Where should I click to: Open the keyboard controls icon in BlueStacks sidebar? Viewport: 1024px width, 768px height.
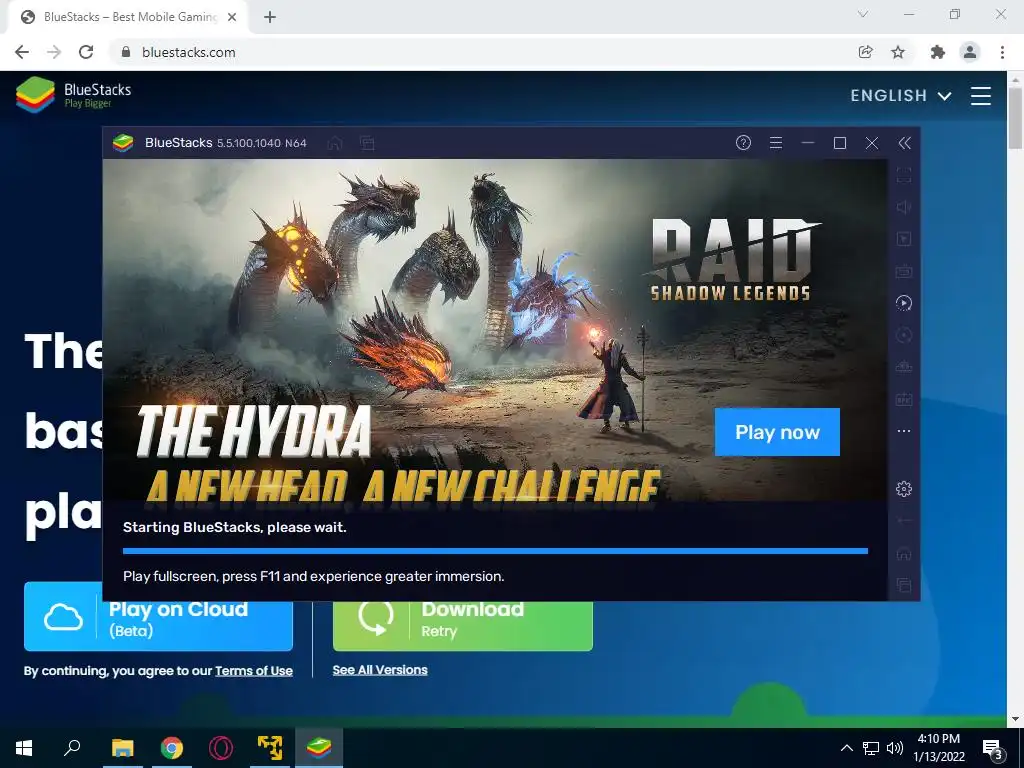[904, 271]
